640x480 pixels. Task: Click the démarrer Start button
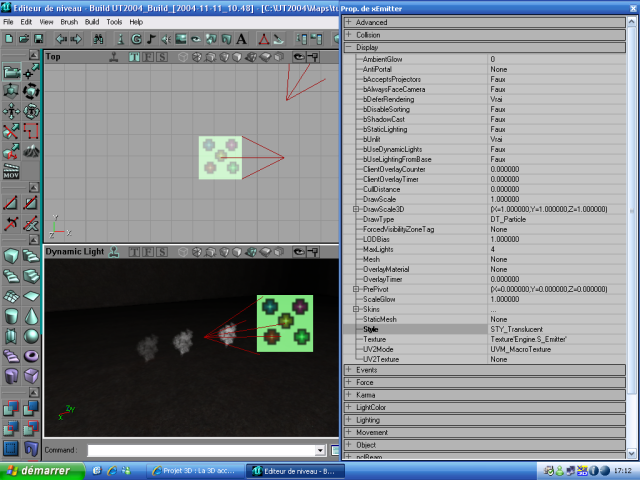pyautogui.click(x=40, y=470)
